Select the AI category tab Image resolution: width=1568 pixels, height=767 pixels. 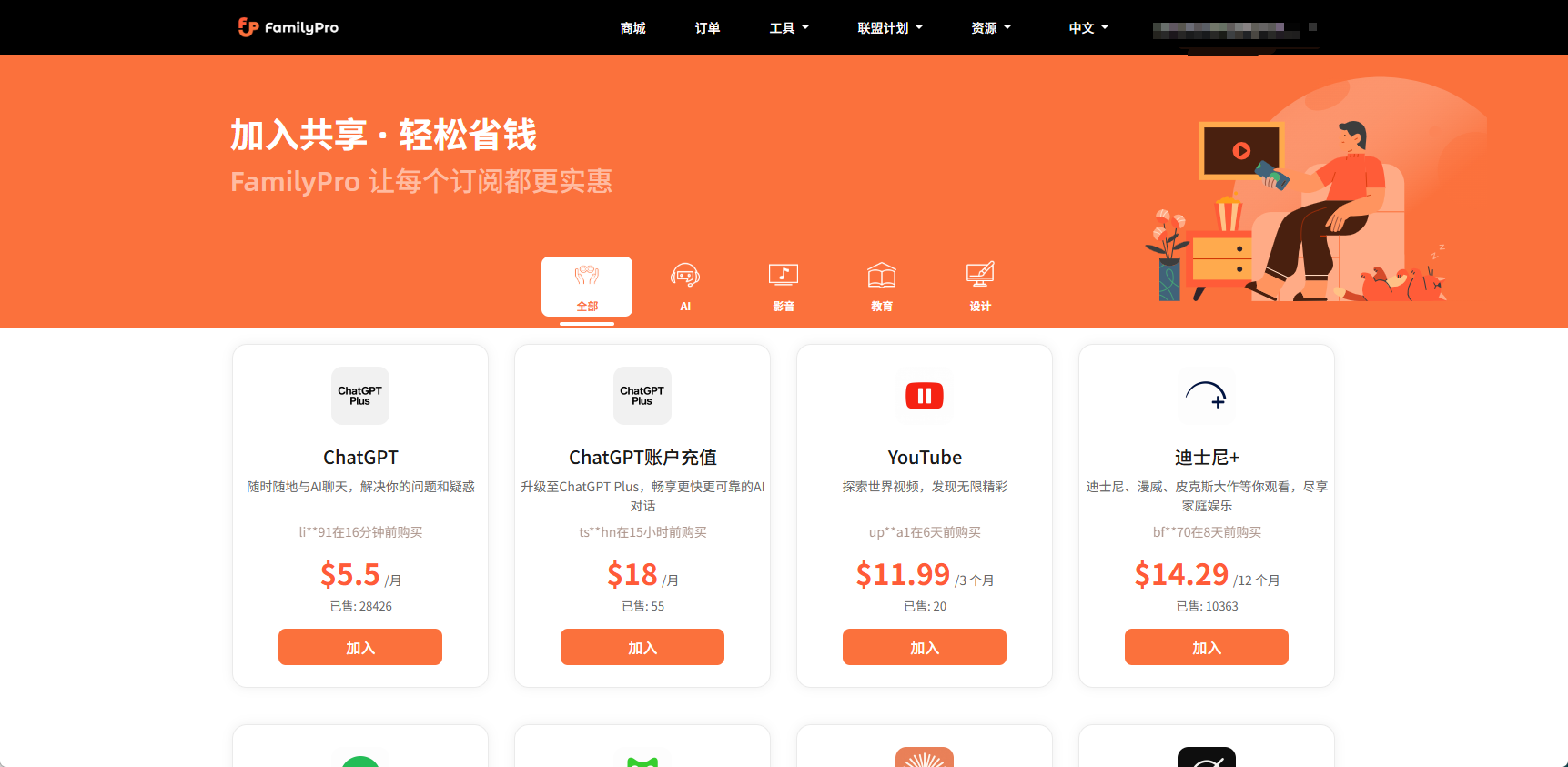pyautogui.click(x=685, y=287)
